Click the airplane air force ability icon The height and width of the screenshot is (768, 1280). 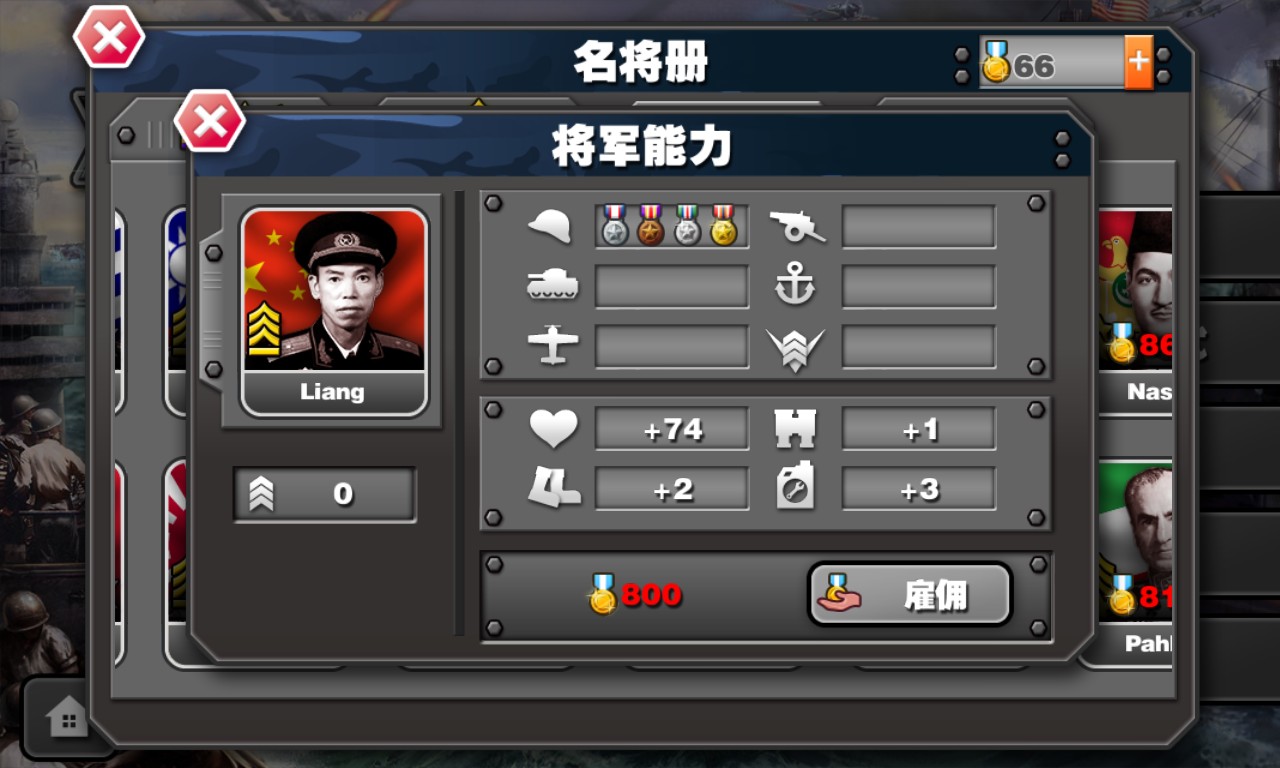click(553, 346)
